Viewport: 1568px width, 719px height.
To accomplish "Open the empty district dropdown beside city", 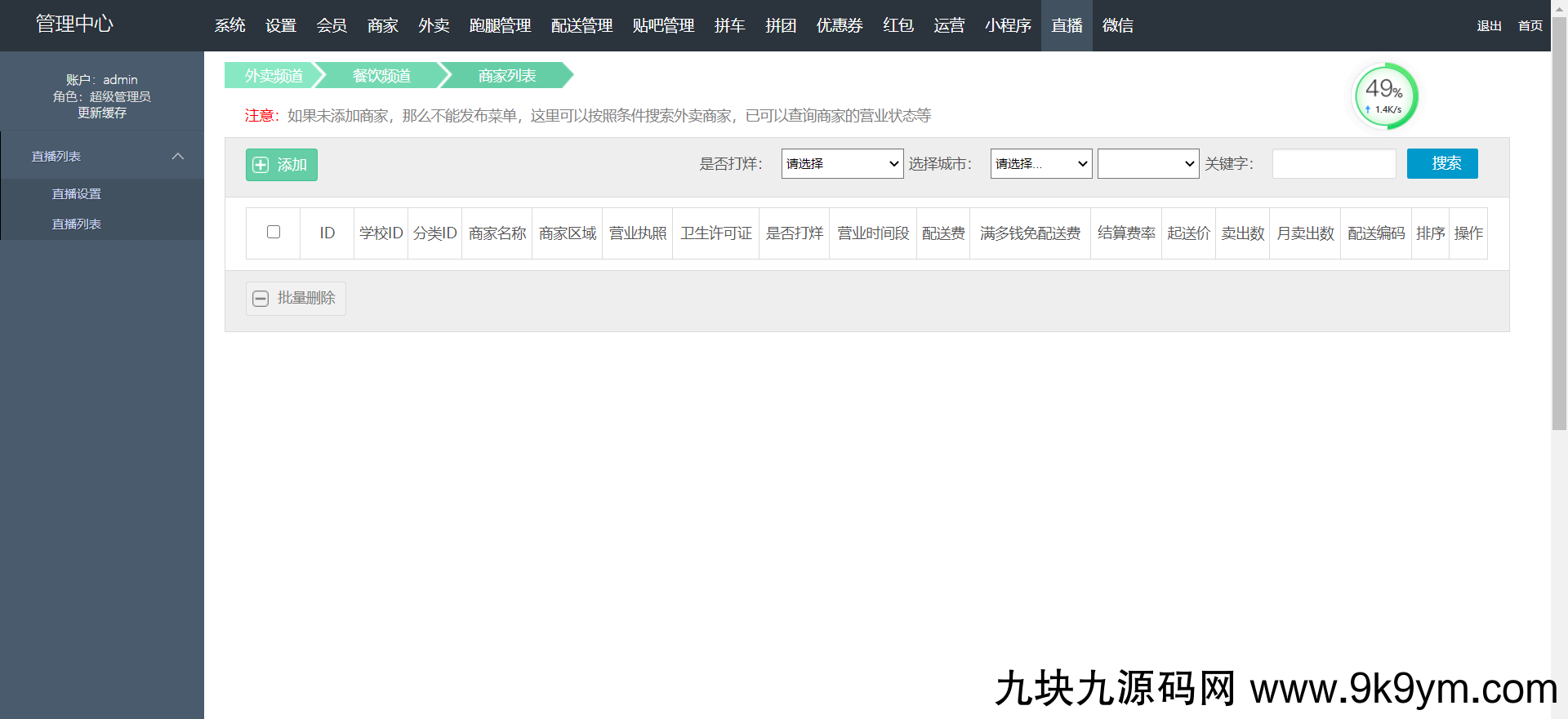I will (1147, 164).
